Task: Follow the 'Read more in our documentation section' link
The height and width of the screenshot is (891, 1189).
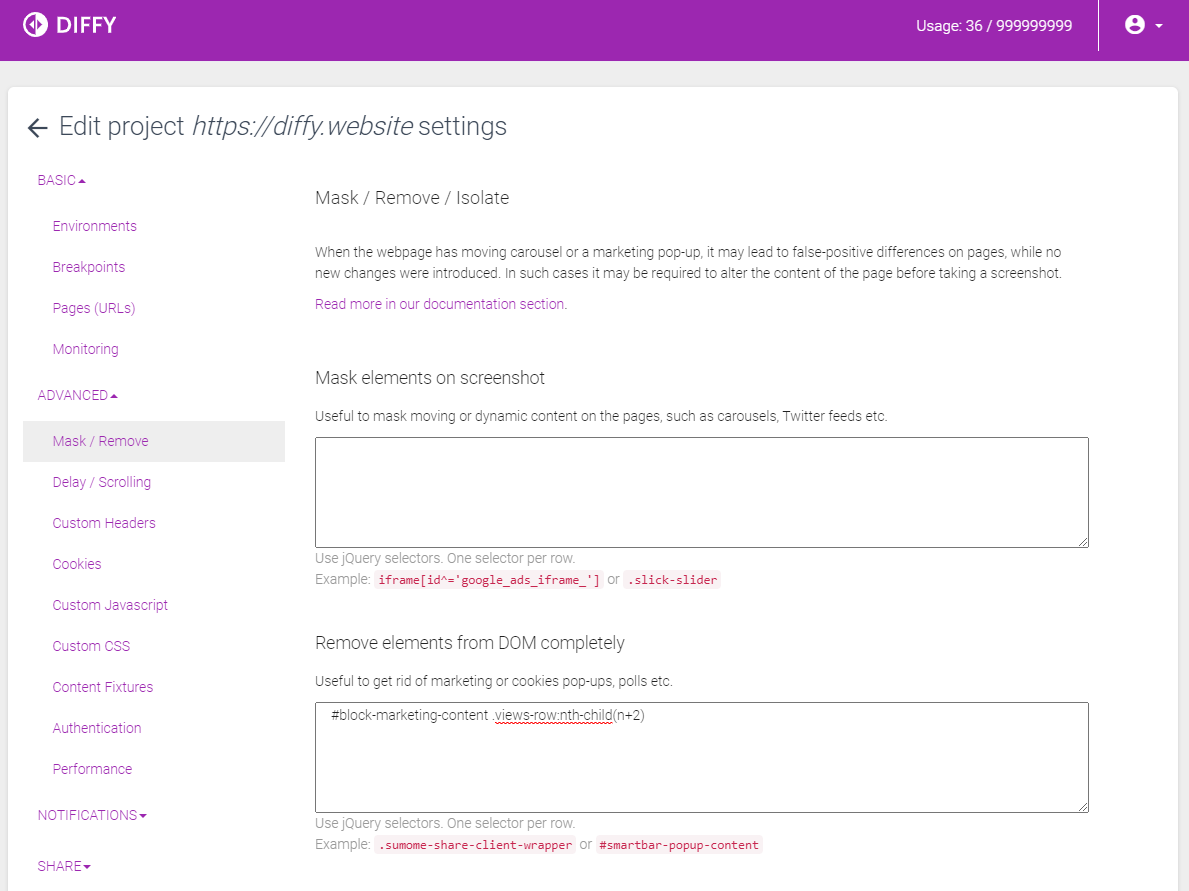Action: click(x=441, y=304)
